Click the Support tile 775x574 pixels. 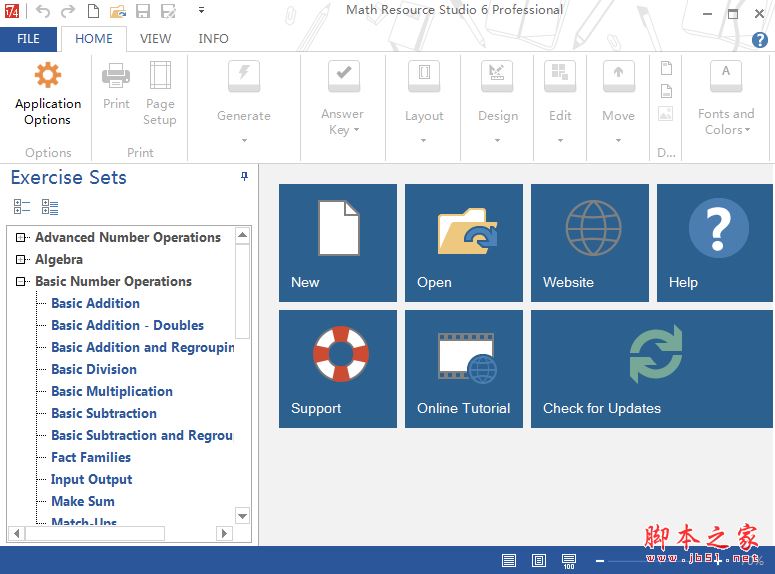coord(338,369)
